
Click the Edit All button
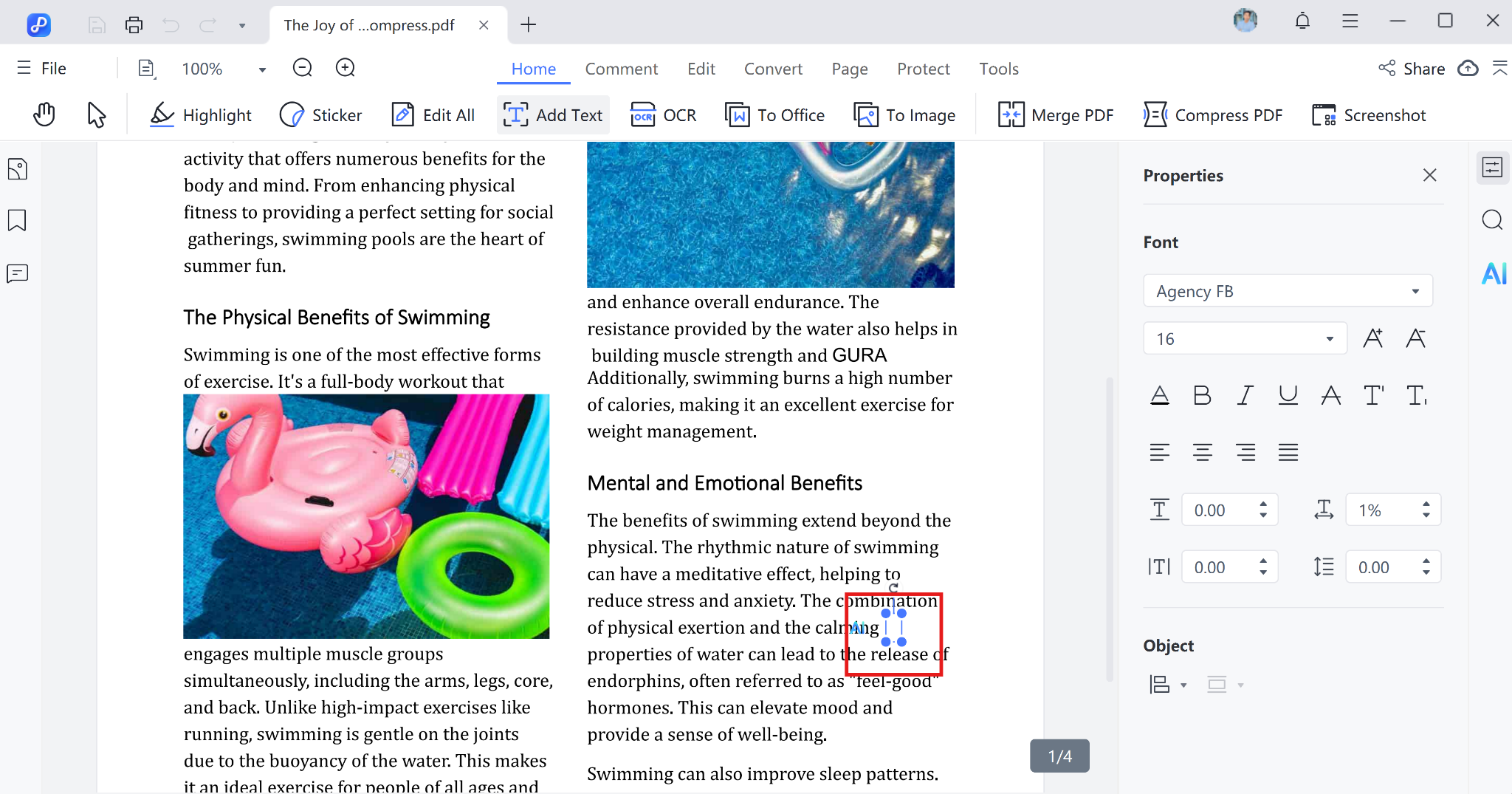(433, 115)
